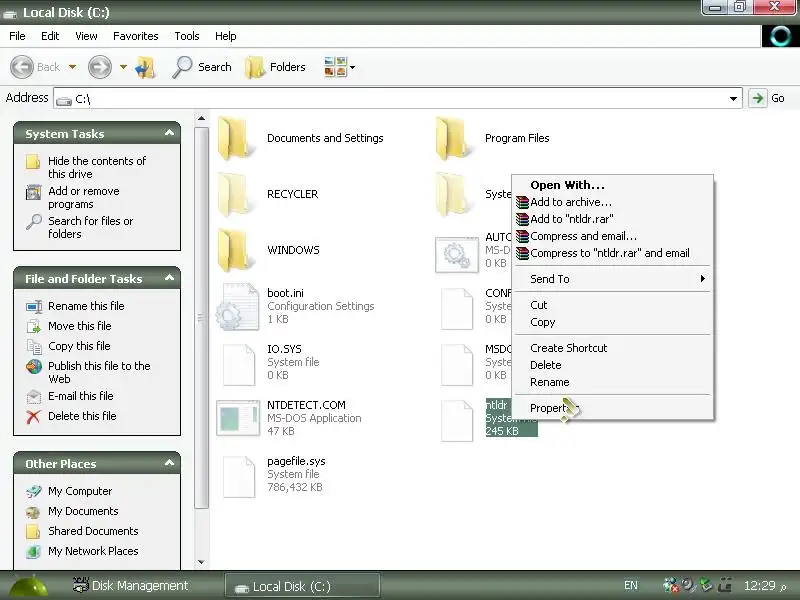The image size is (800, 600).
Task: Click the task pane scroll down arrow
Action: (x=202, y=562)
